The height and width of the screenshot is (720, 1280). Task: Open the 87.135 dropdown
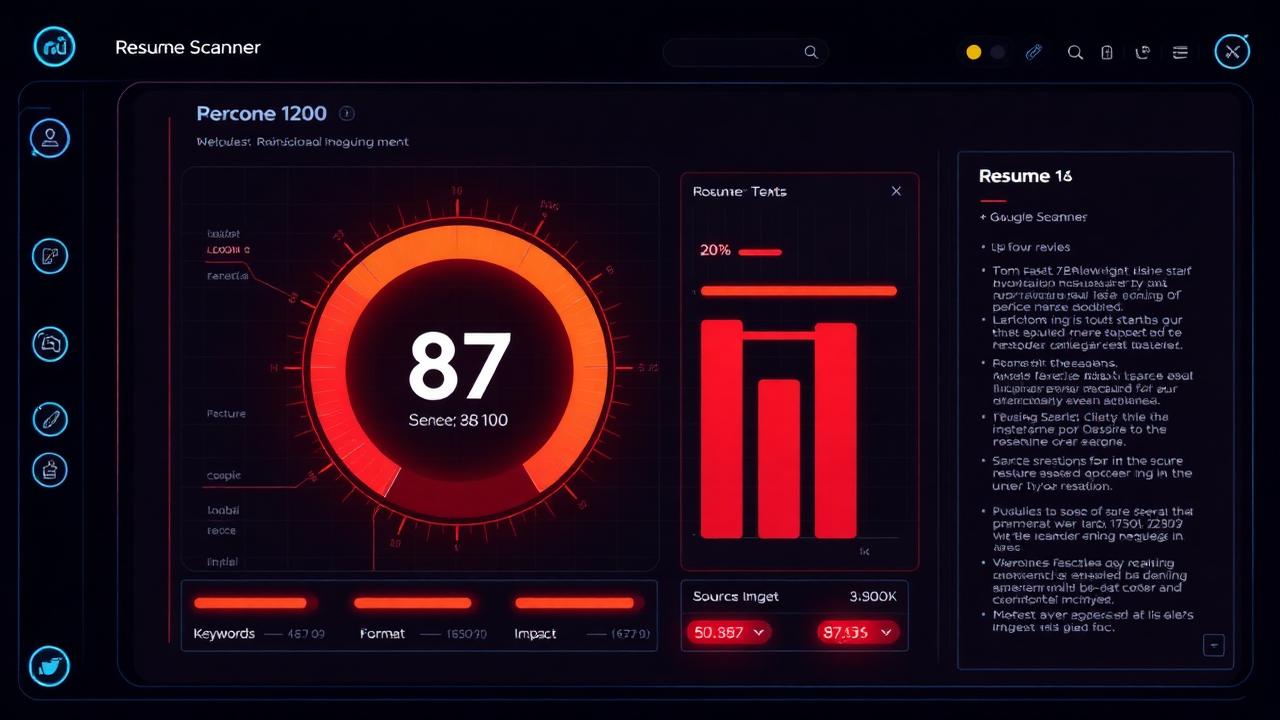tap(858, 632)
